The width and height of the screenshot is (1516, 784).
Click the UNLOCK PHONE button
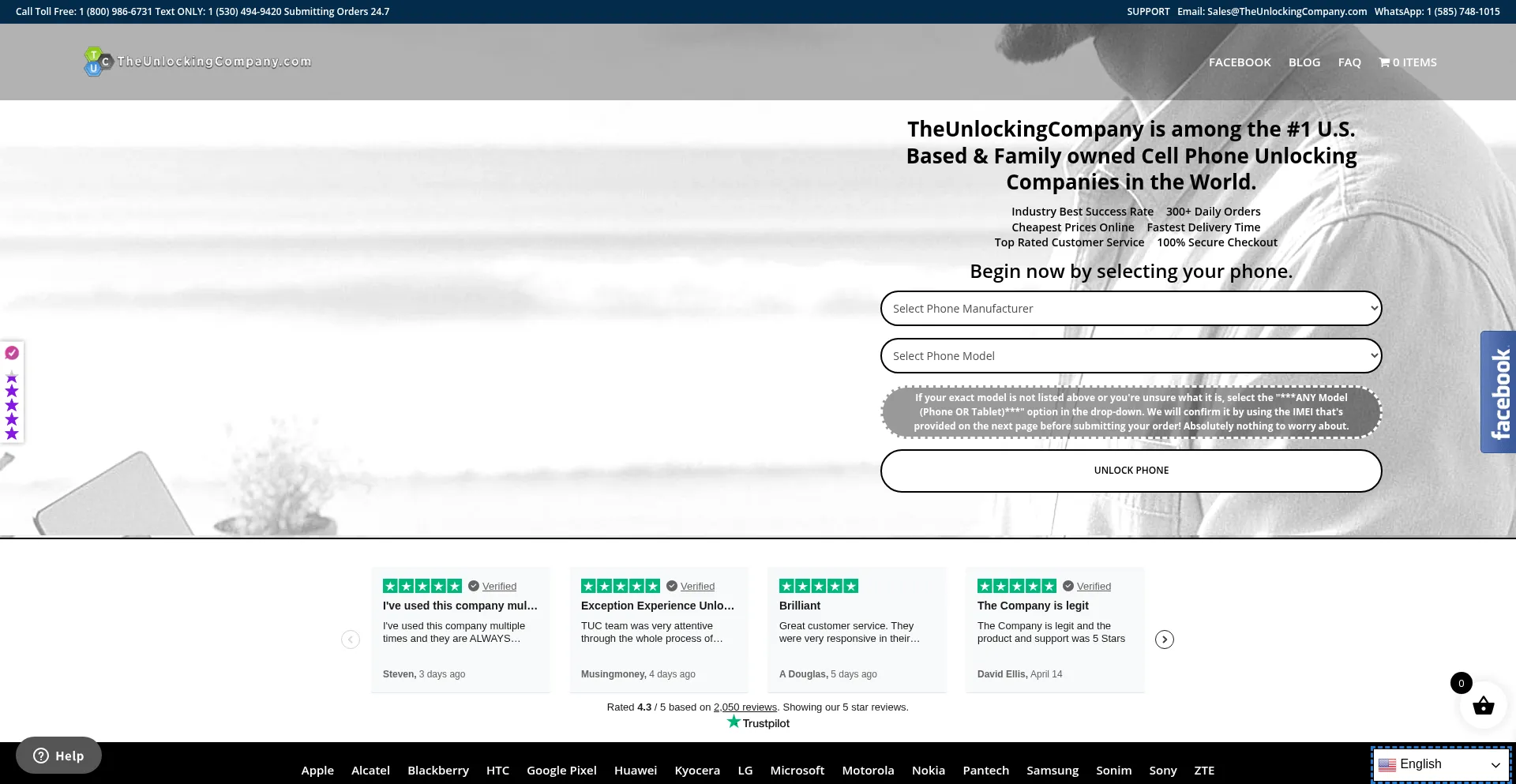(1131, 471)
